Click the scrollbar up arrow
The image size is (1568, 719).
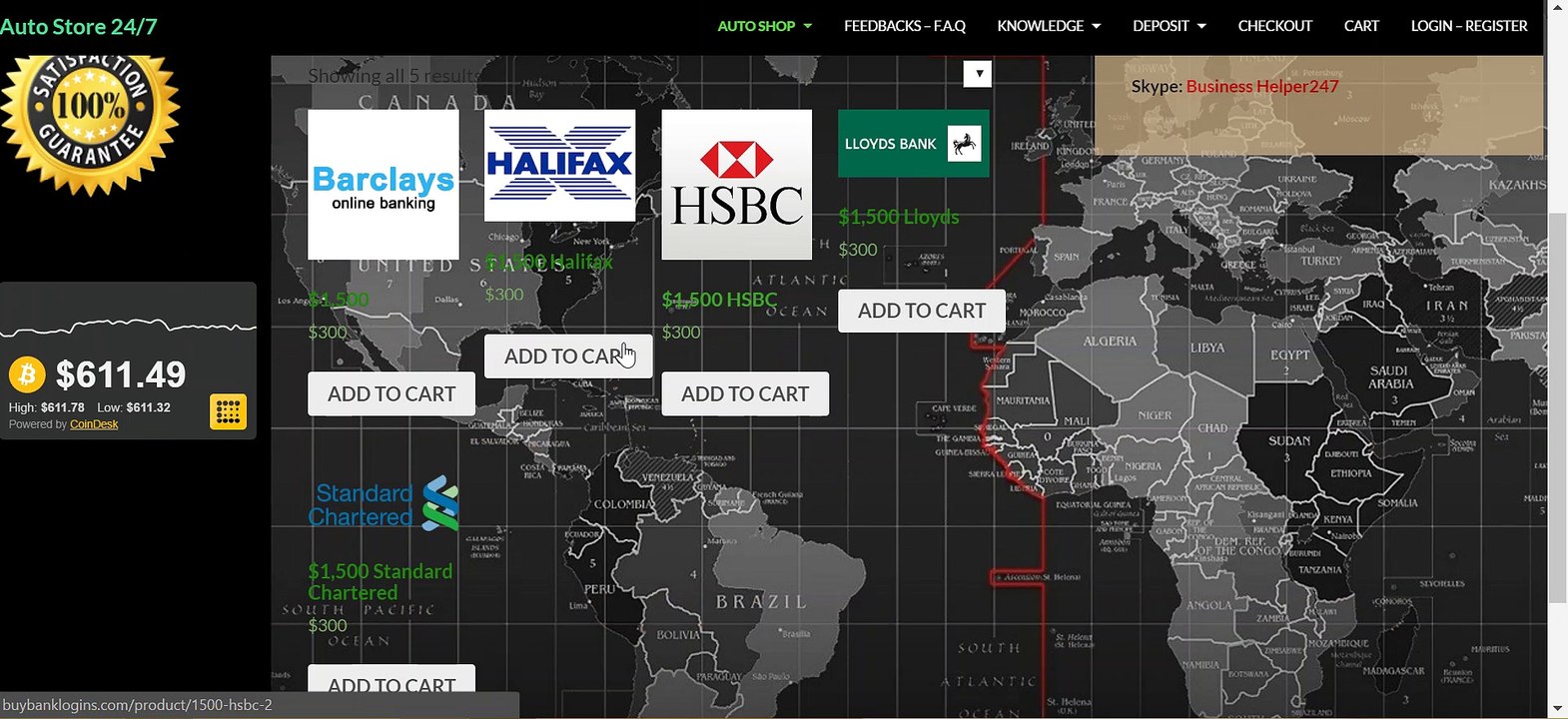tap(1557, 10)
